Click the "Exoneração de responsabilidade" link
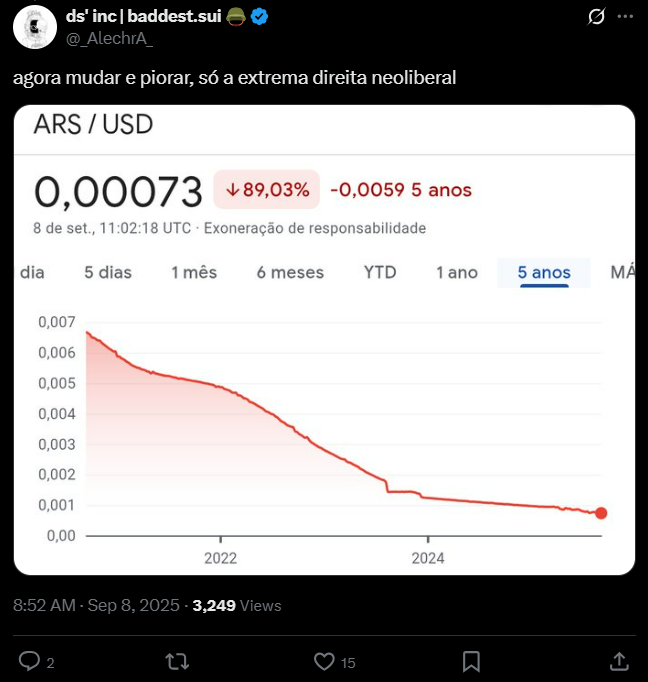The width and height of the screenshot is (648, 682). (315, 228)
